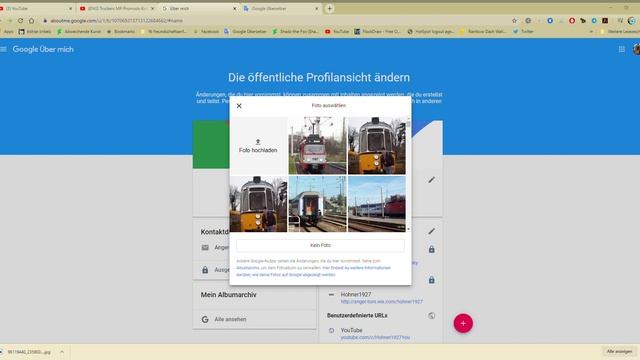Open Facebook bookmark in bookmarks bar
The image size is (640, 360).
pos(206,31)
